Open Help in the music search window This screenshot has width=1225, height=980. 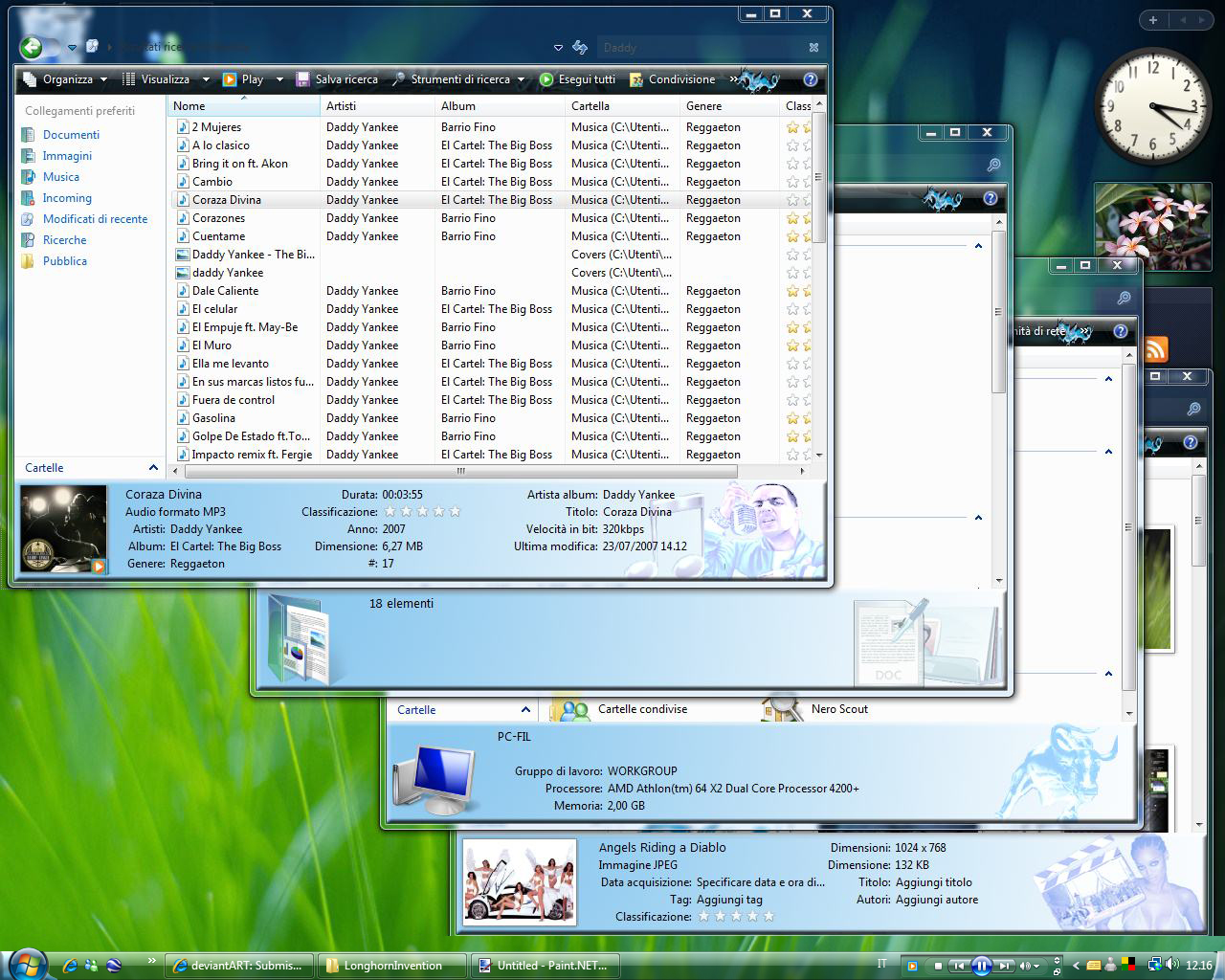pyautogui.click(x=811, y=79)
